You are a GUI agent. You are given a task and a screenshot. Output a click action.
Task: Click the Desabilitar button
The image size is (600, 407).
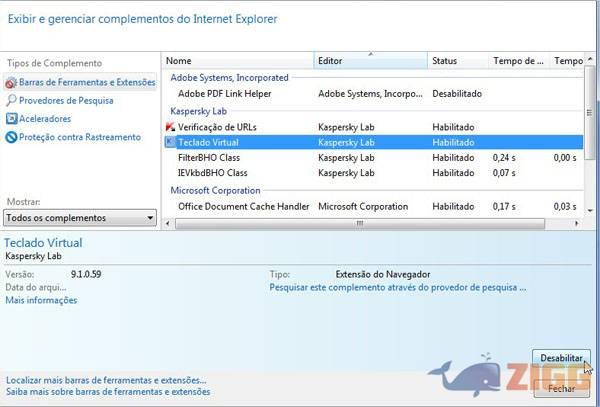click(x=561, y=358)
